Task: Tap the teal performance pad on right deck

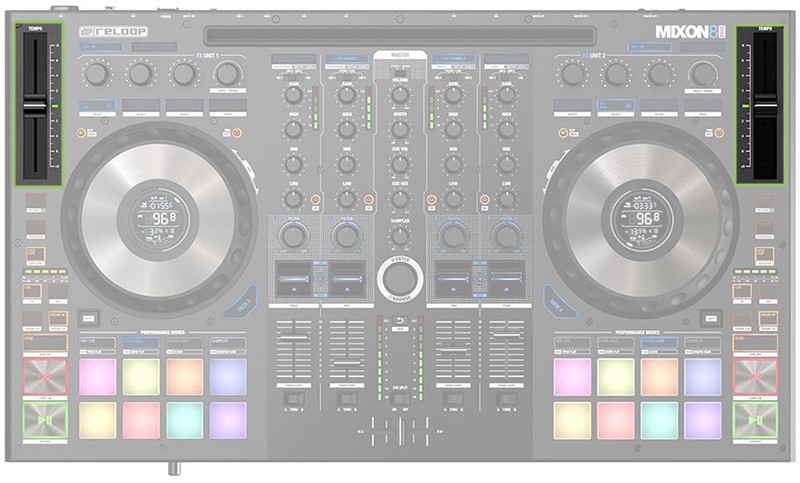Action: 660,420
